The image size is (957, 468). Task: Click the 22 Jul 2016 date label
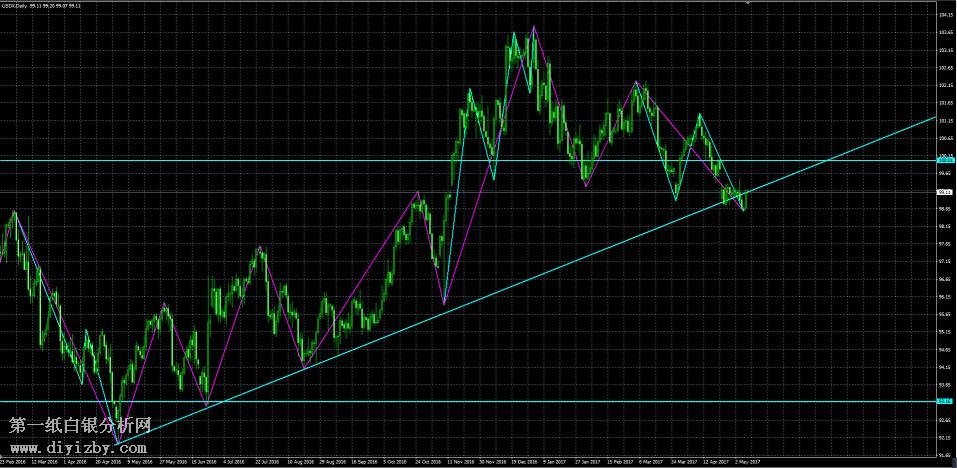tap(268, 462)
